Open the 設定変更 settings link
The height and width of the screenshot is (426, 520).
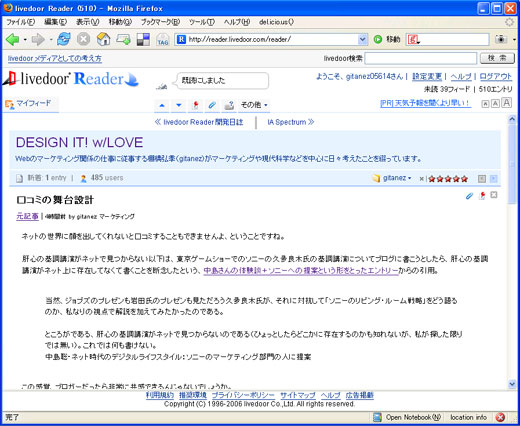pyautogui.click(x=427, y=77)
